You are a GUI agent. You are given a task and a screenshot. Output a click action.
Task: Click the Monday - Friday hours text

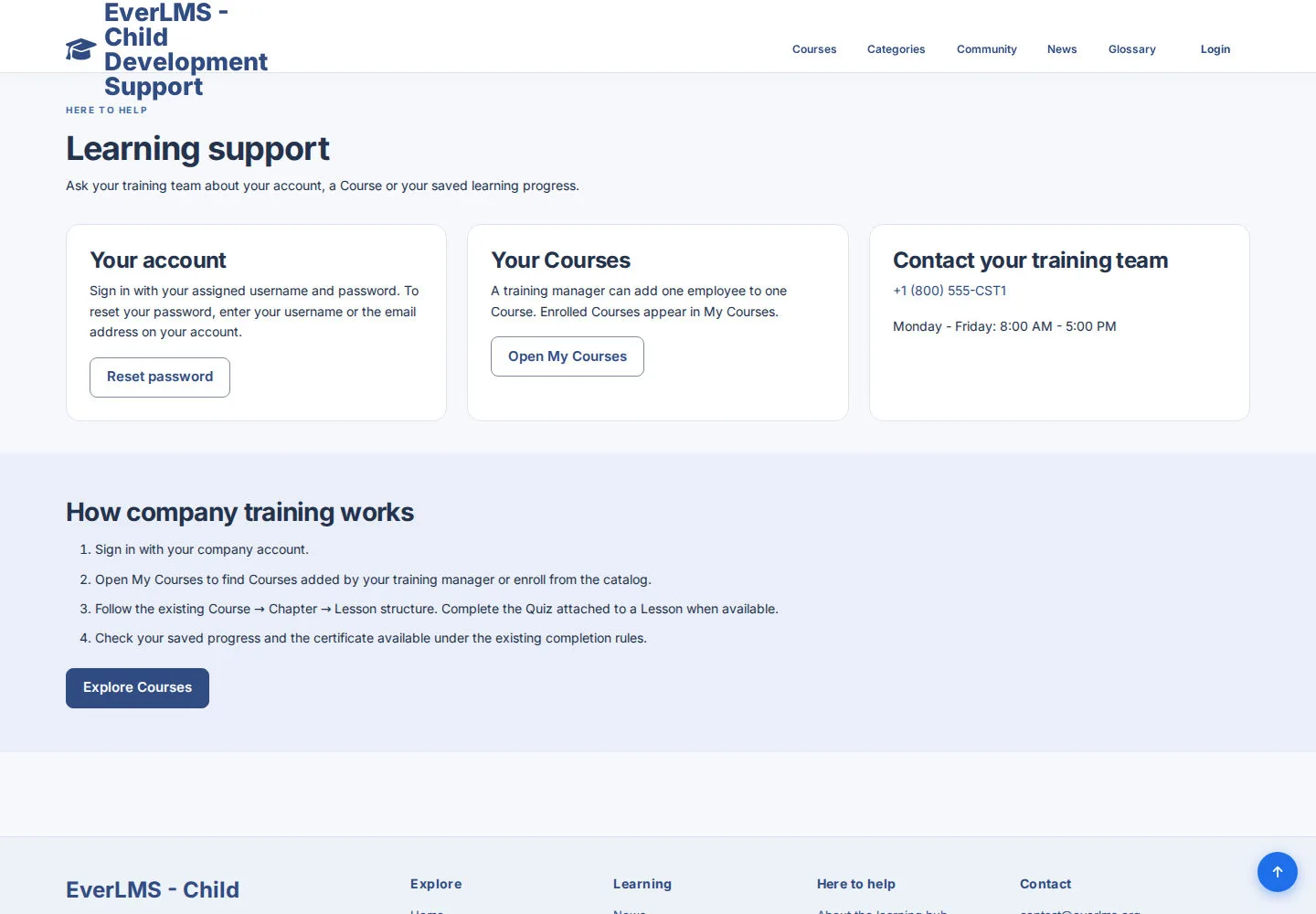point(1004,326)
